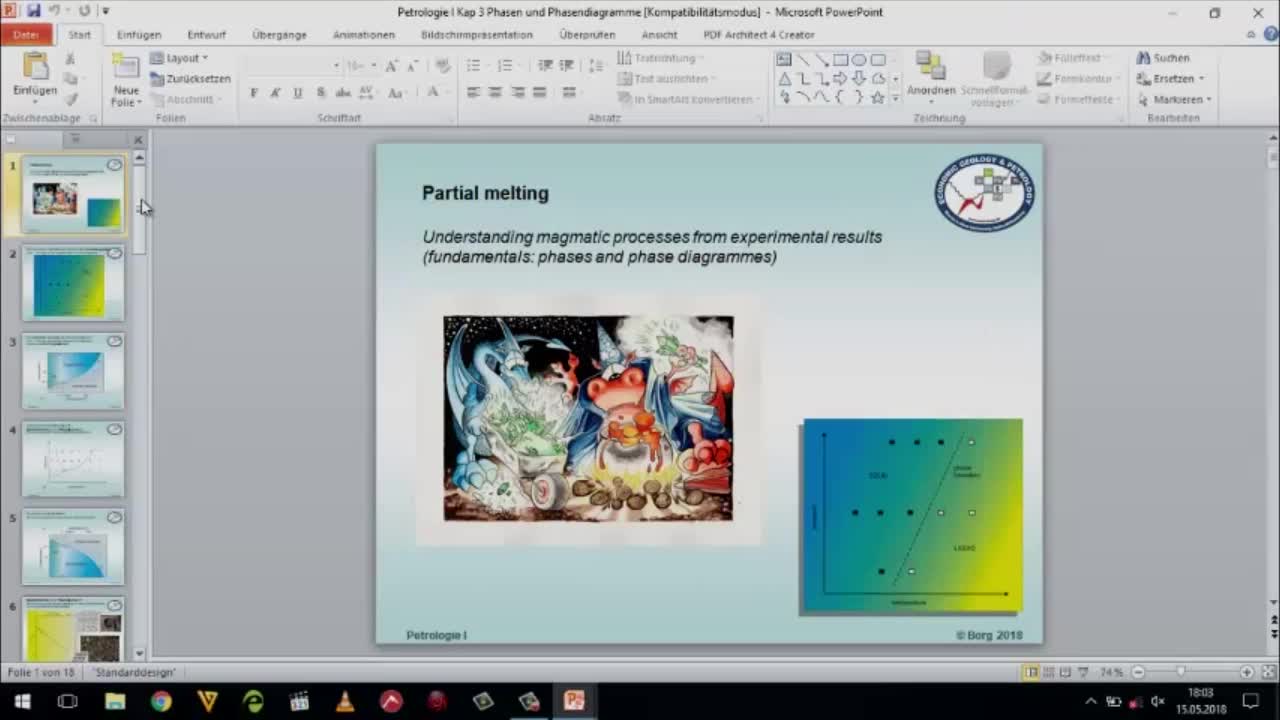Click the Partial melting slide title
The image size is (1280, 720).
click(485, 193)
